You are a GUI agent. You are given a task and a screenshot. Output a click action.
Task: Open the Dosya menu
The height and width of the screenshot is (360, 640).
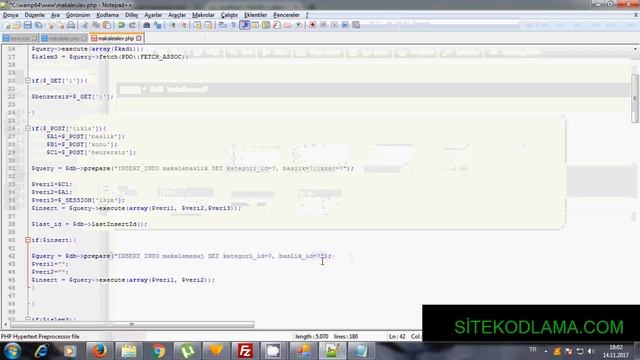point(11,15)
